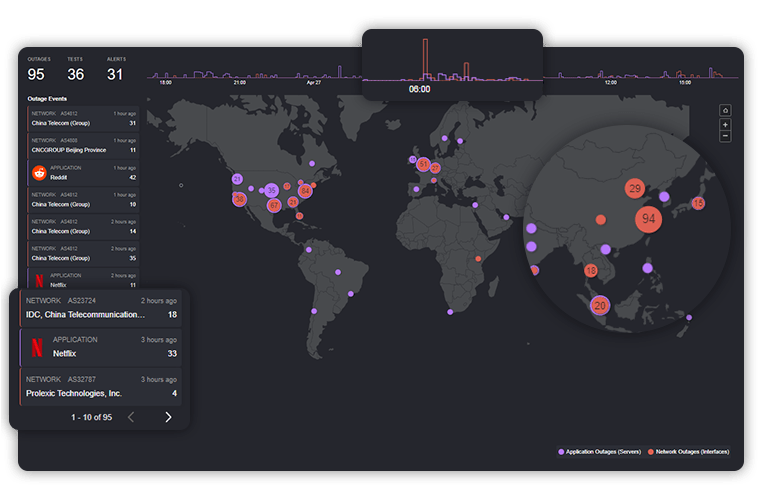Click the tall spike on the timeline at 06:00
This screenshot has height=500, width=760.
(425, 58)
